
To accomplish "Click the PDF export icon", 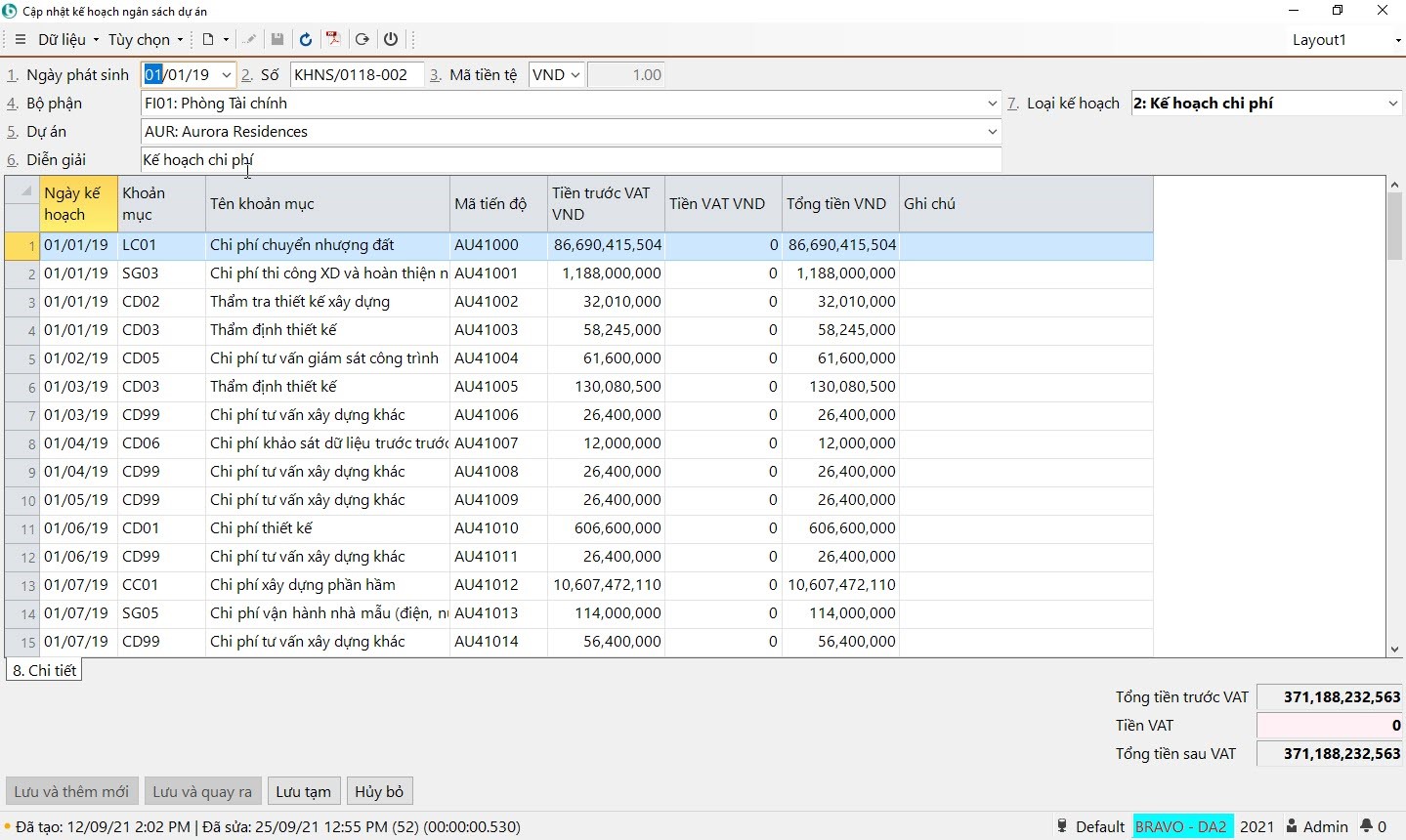I will 333,40.
